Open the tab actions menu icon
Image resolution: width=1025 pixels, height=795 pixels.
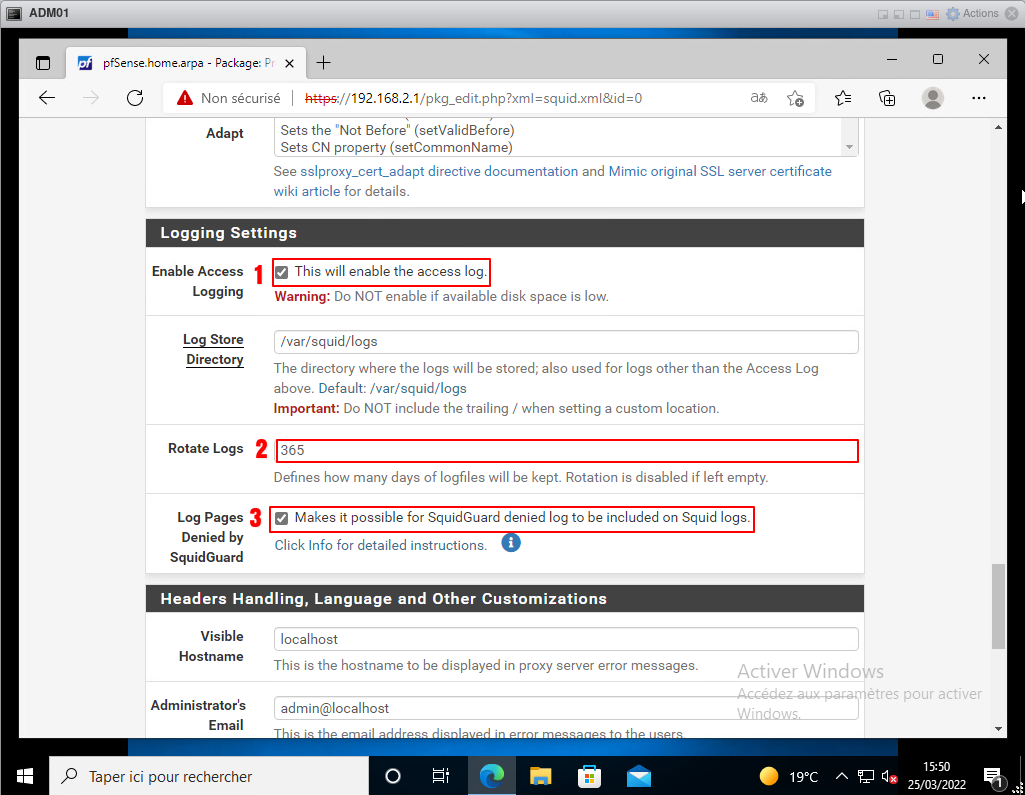(x=42, y=63)
